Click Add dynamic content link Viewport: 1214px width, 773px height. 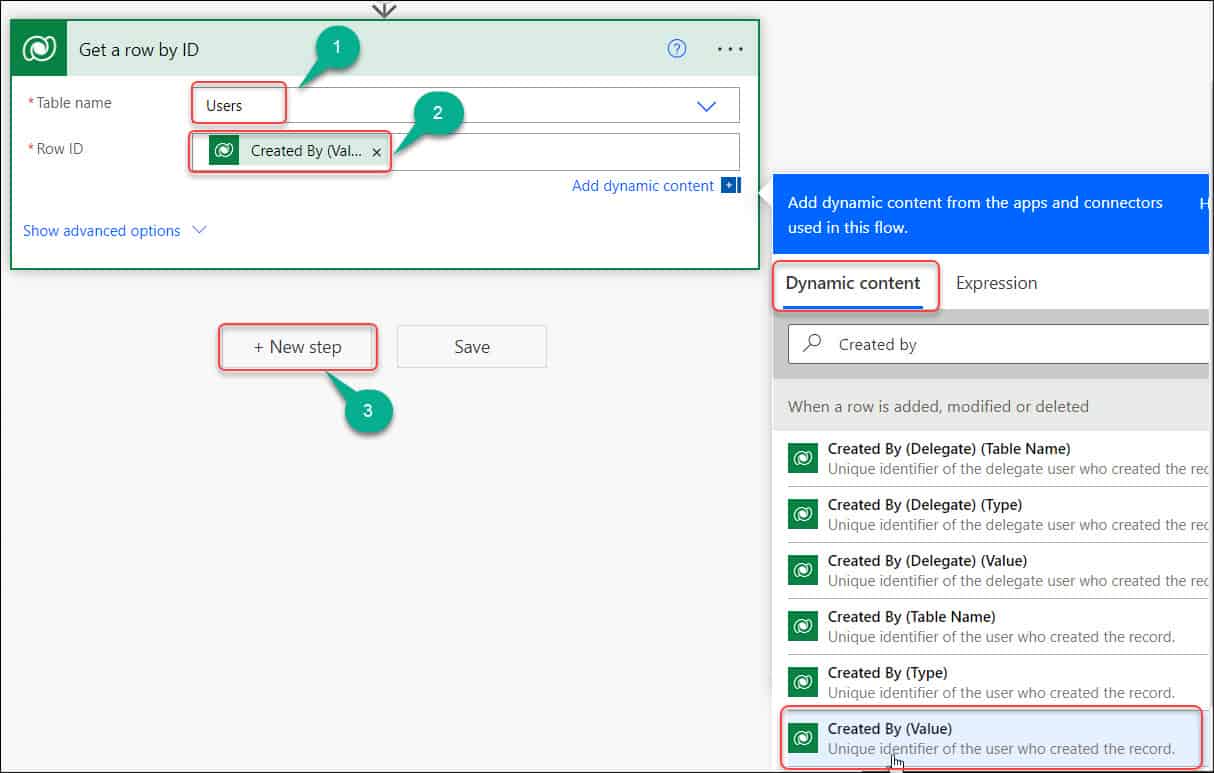tap(643, 185)
